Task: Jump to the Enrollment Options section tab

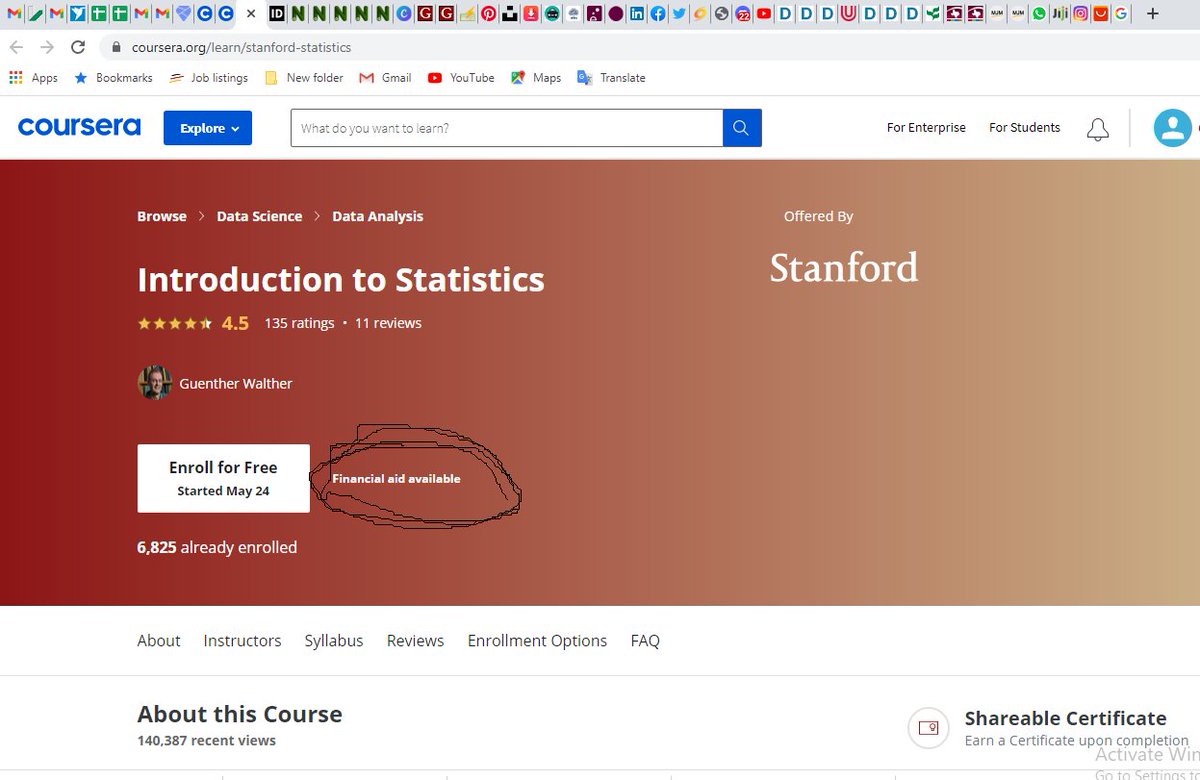Action: [537, 640]
